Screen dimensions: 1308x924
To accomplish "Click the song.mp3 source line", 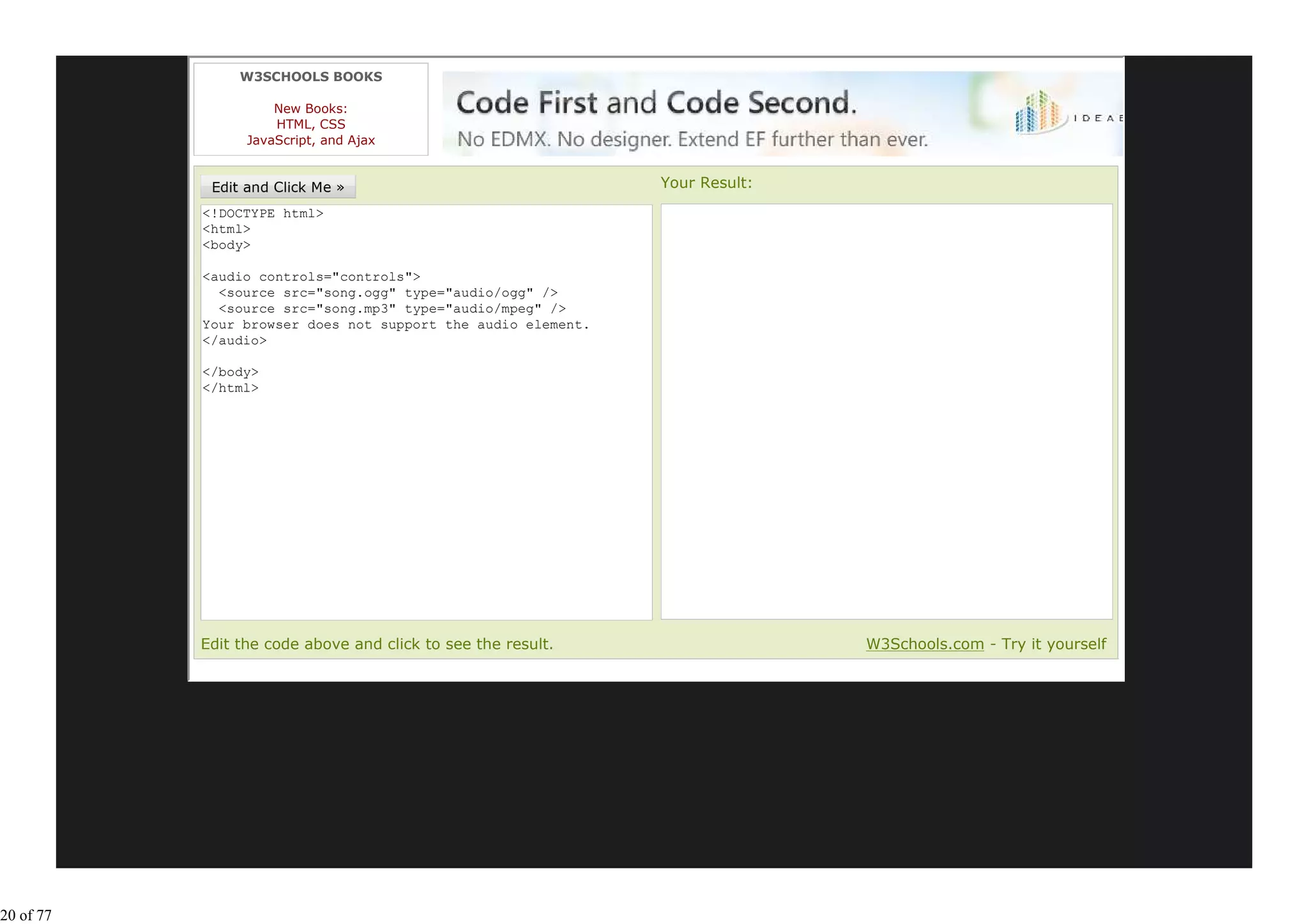I will (x=392, y=309).
